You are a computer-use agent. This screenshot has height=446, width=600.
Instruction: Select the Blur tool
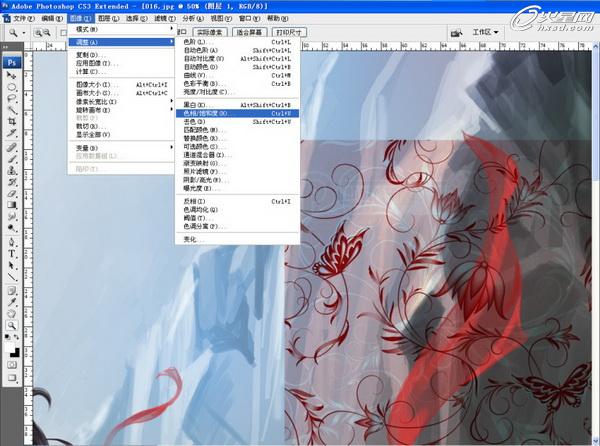pyautogui.click(x=11, y=216)
